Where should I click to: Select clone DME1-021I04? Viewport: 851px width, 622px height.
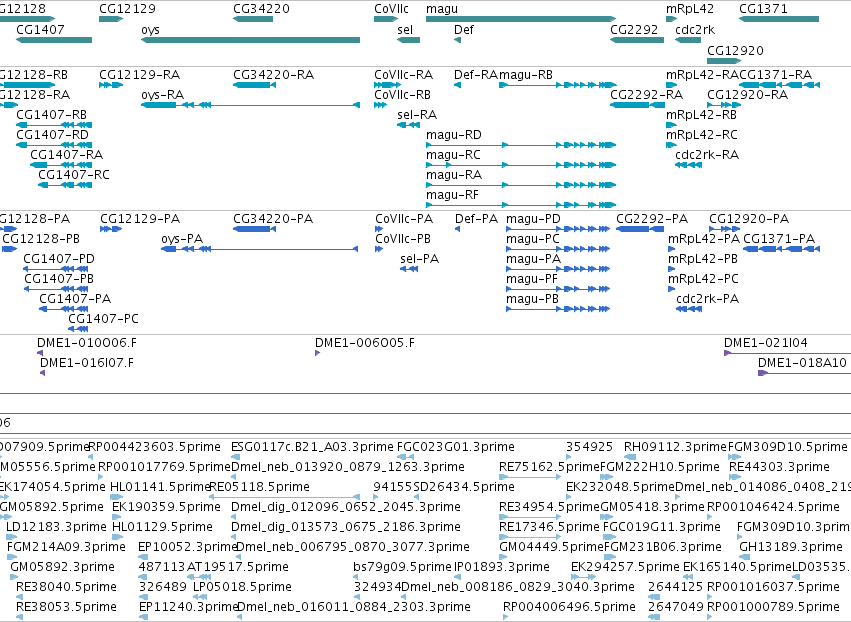coord(788,353)
